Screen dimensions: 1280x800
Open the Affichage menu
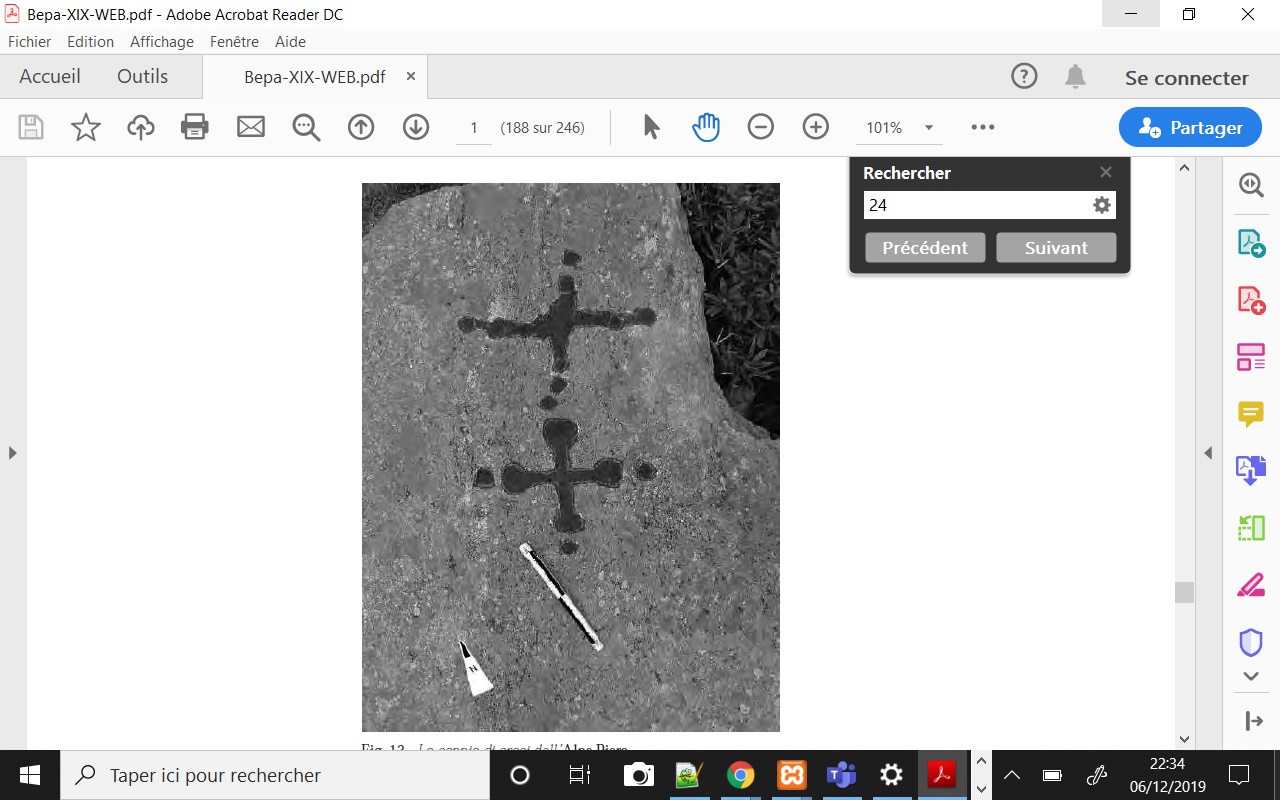click(161, 42)
